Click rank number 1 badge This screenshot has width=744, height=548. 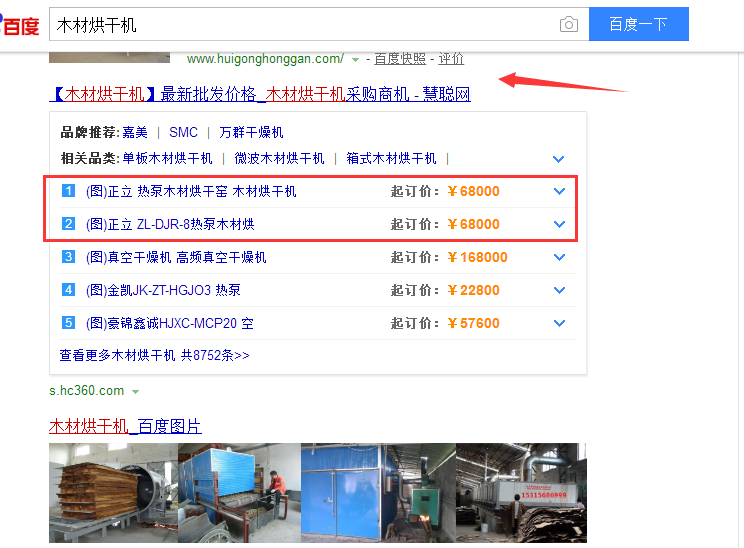[68, 191]
